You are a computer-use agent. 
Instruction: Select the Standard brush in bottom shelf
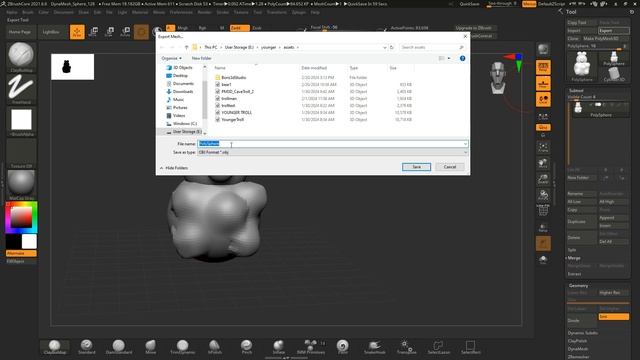[x=87, y=347]
